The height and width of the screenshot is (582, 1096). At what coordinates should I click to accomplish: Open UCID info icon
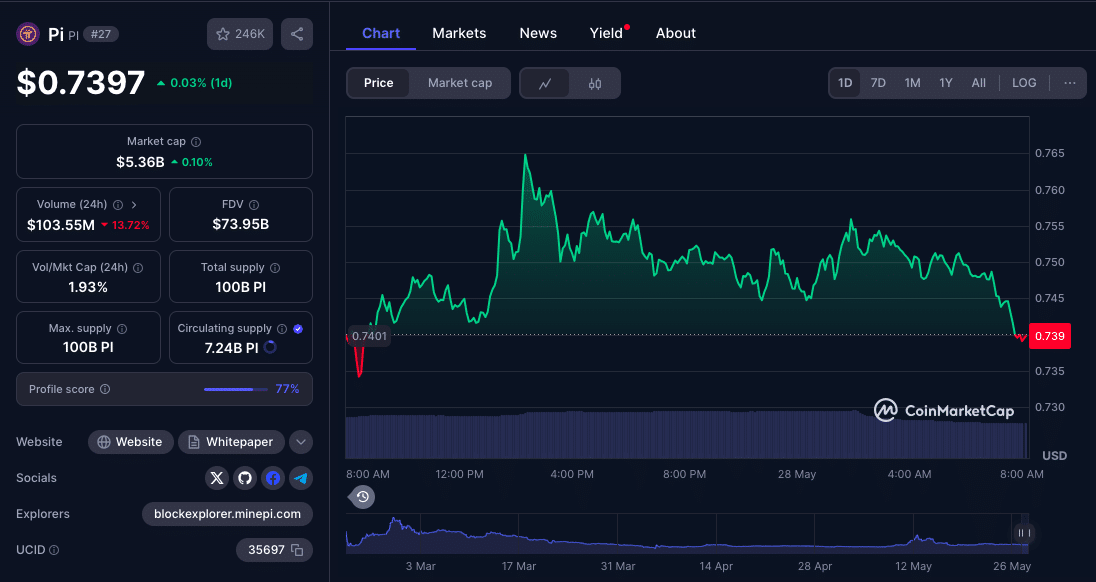[54, 550]
